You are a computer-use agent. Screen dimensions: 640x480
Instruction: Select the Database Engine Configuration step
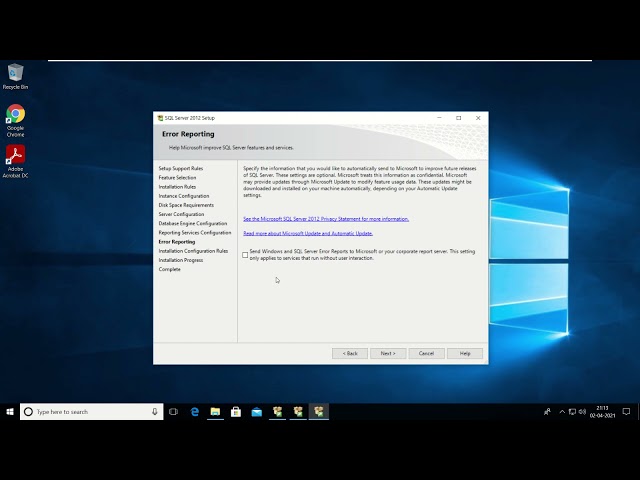[x=193, y=223]
